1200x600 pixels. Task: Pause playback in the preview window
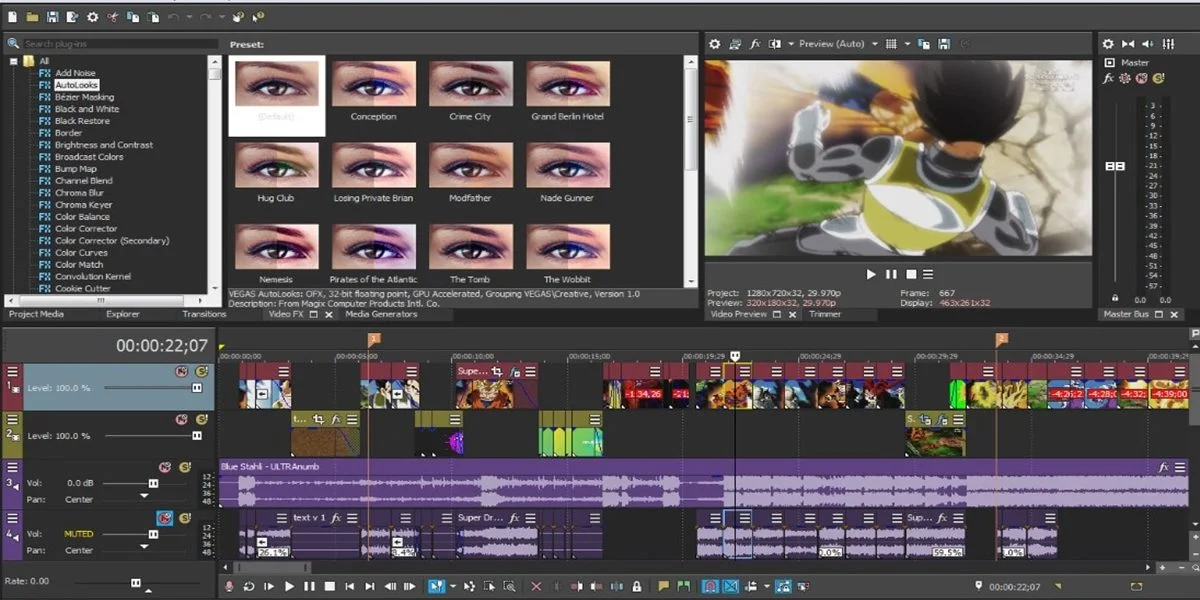tap(891, 274)
